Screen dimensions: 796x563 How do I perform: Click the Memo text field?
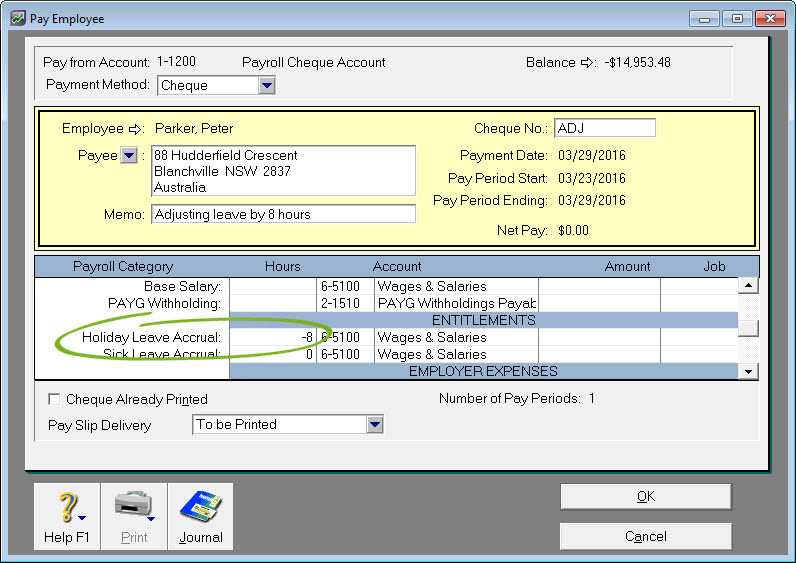[283, 214]
